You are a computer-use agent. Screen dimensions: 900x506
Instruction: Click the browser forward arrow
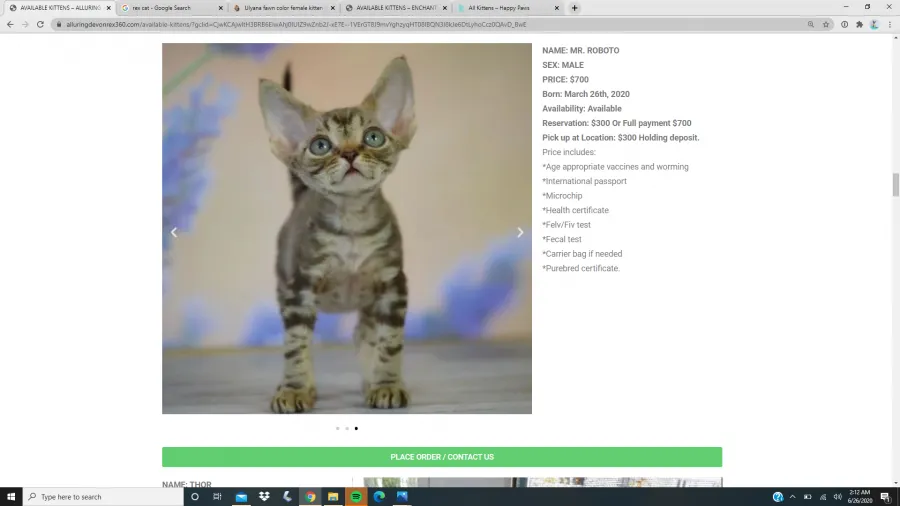click(x=25, y=25)
